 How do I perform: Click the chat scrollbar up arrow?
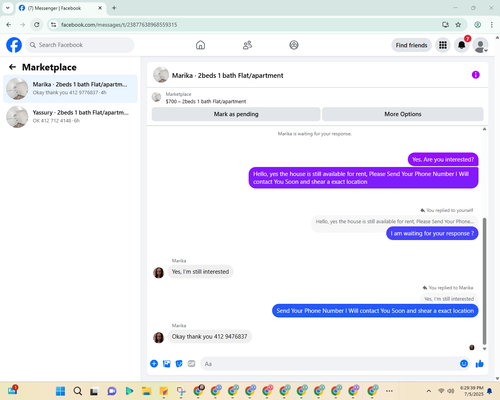point(484,129)
